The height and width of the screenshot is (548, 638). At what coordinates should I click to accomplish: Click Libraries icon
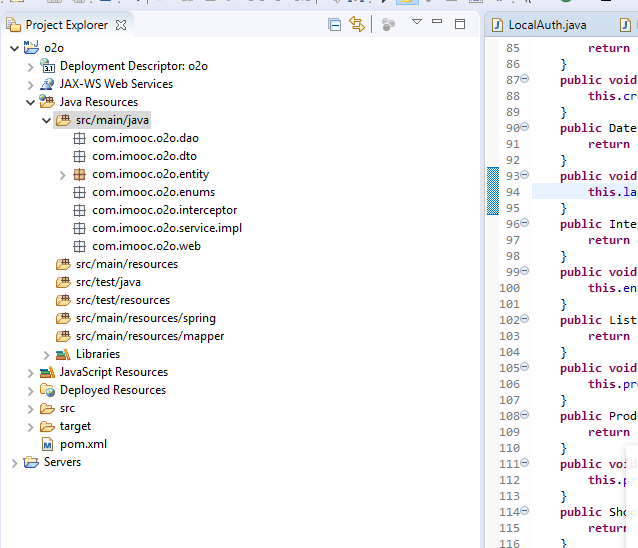click(x=63, y=354)
